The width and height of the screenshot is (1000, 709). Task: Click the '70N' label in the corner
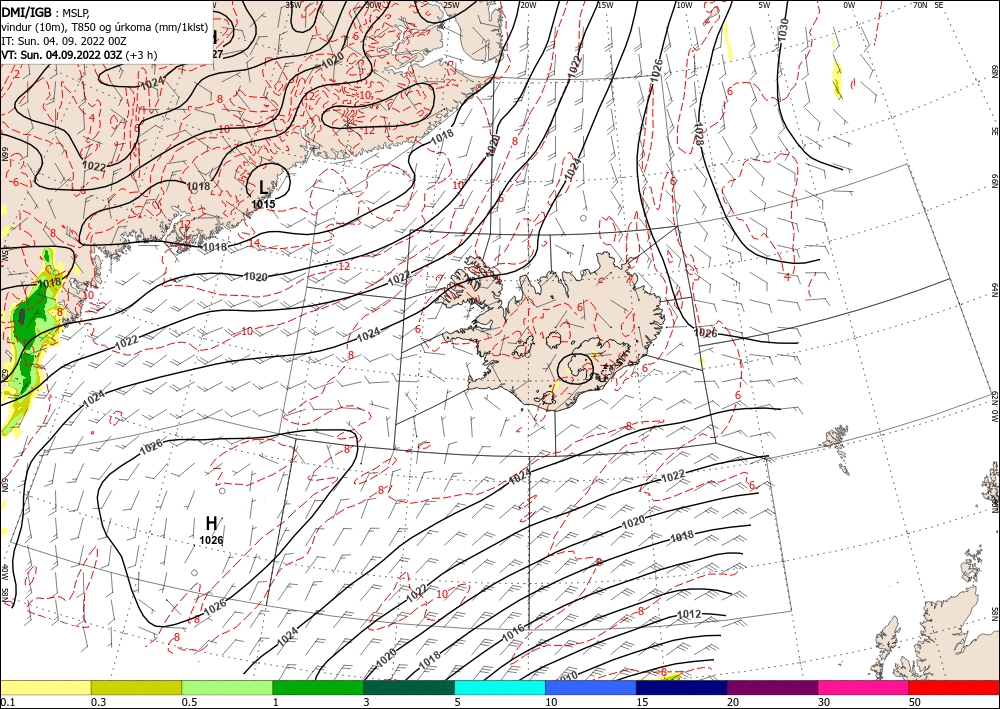[920, 5]
